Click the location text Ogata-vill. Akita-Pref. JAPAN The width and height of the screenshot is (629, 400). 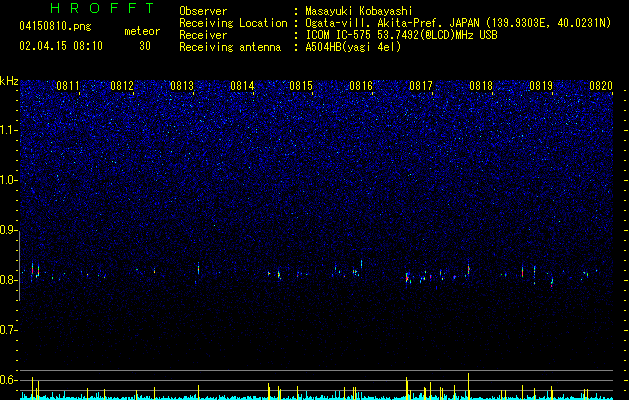point(390,23)
